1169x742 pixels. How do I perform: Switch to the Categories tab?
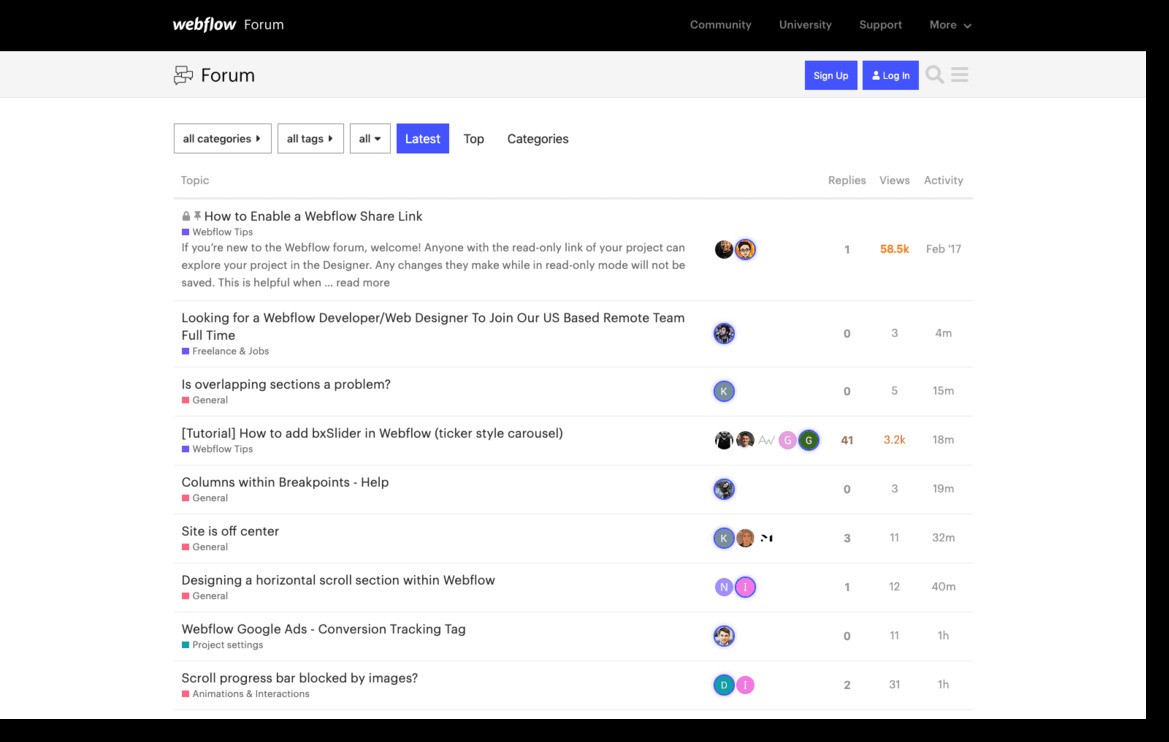point(538,139)
